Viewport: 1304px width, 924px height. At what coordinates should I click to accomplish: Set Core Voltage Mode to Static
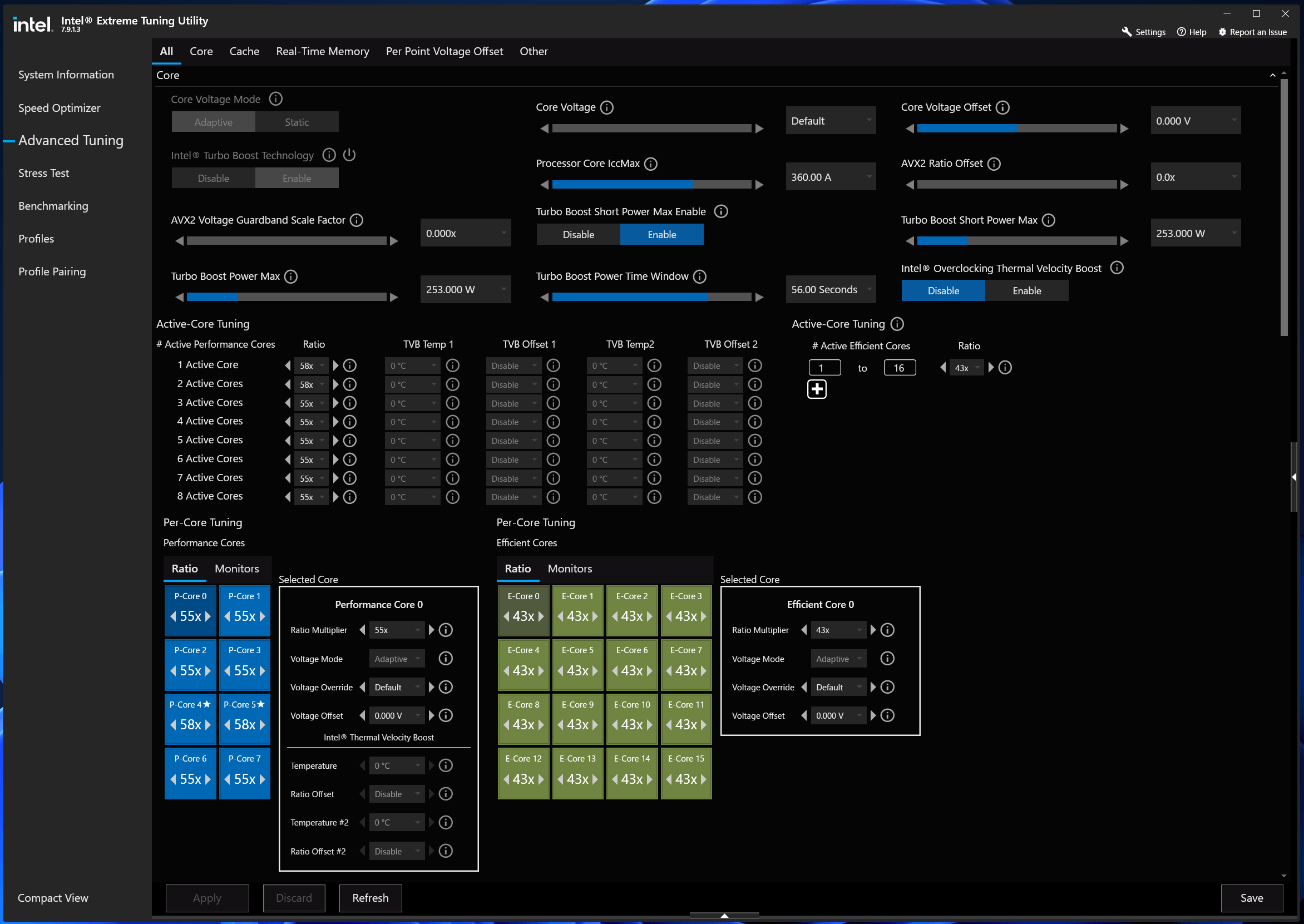(x=297, y=122)
